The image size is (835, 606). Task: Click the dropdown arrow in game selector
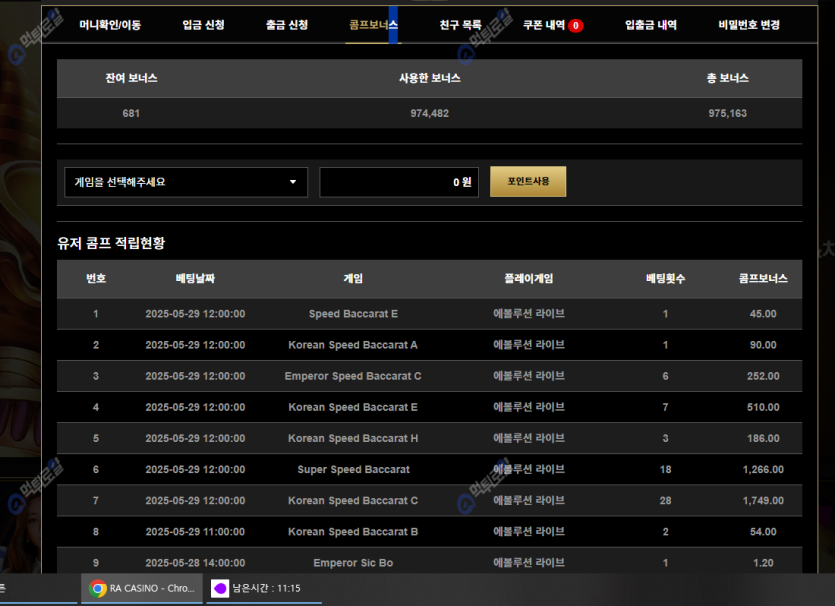pyautogui.click(x=293, y=182)
